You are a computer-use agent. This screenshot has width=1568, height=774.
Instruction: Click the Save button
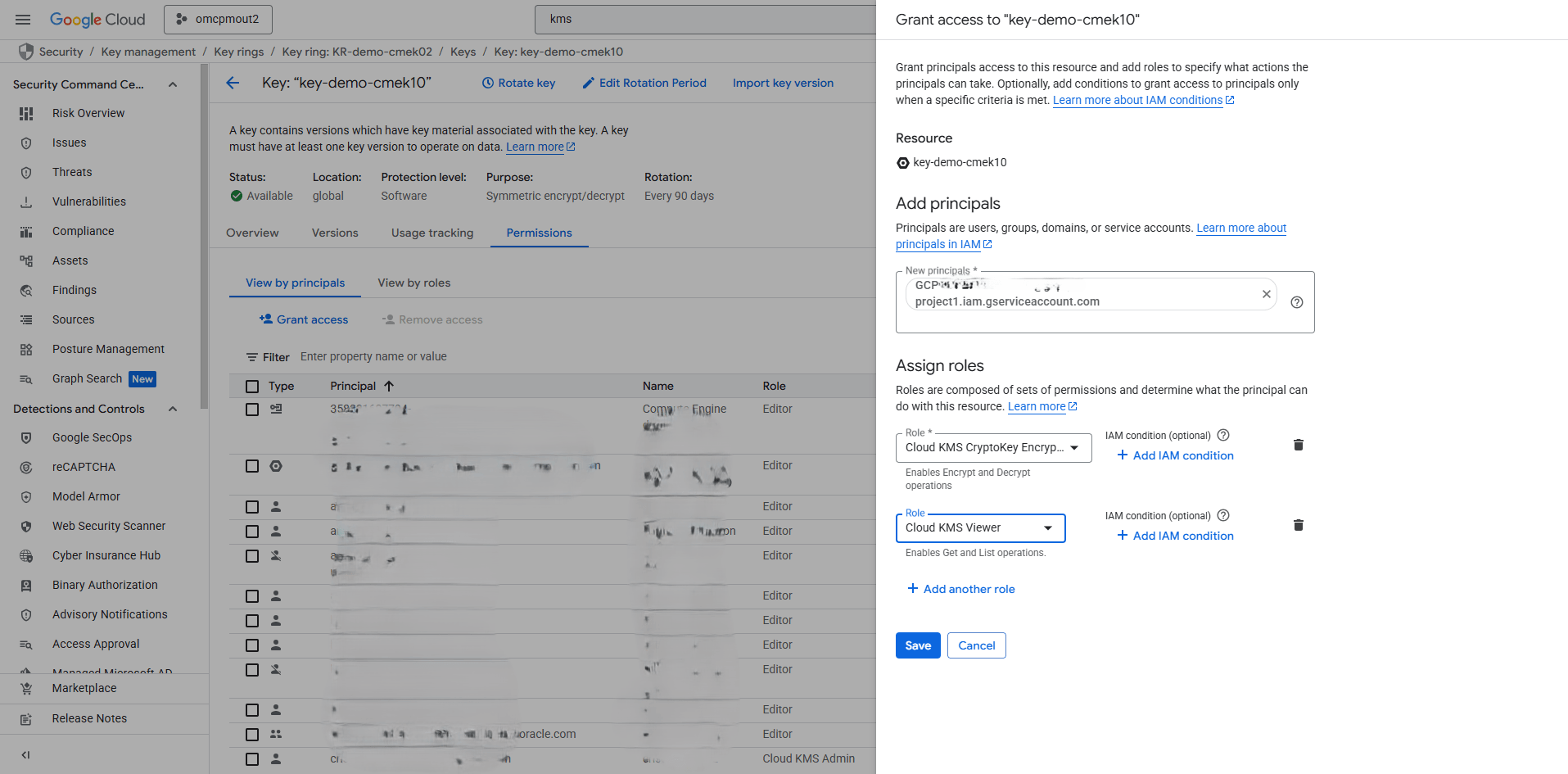coord(917,645)
